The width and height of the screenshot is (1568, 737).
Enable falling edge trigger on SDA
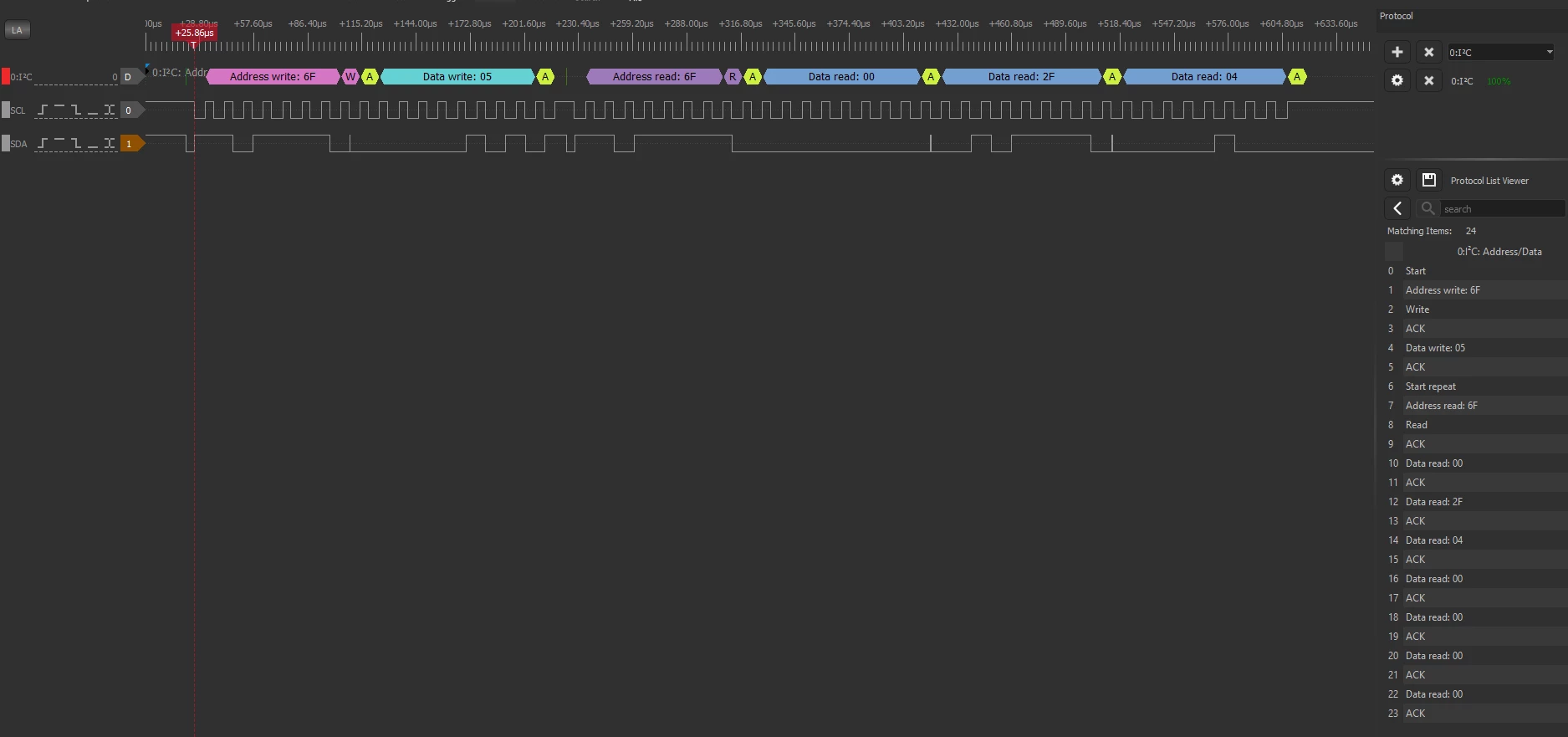[x=76, y=143]
